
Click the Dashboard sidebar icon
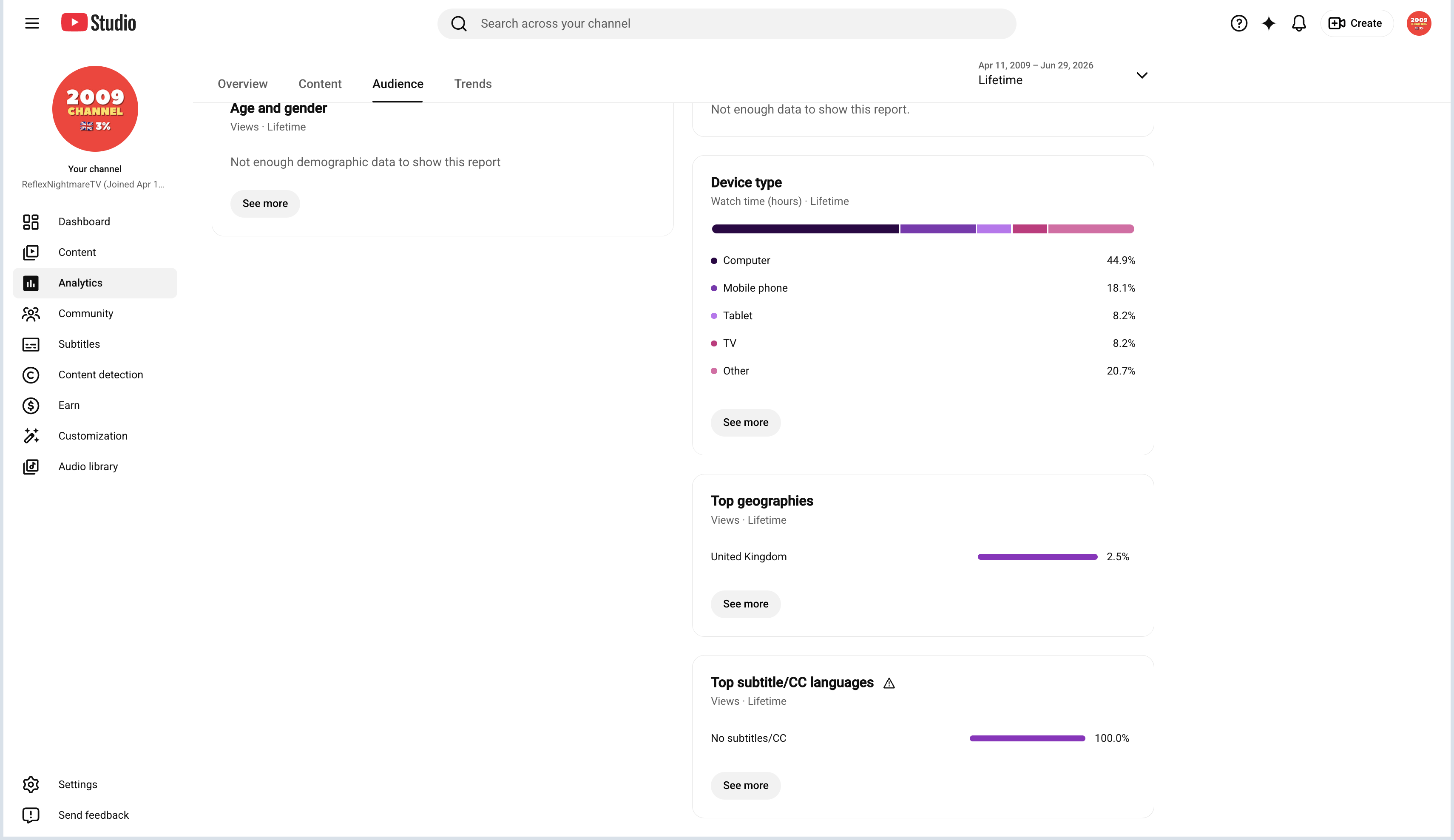(31, 221)
